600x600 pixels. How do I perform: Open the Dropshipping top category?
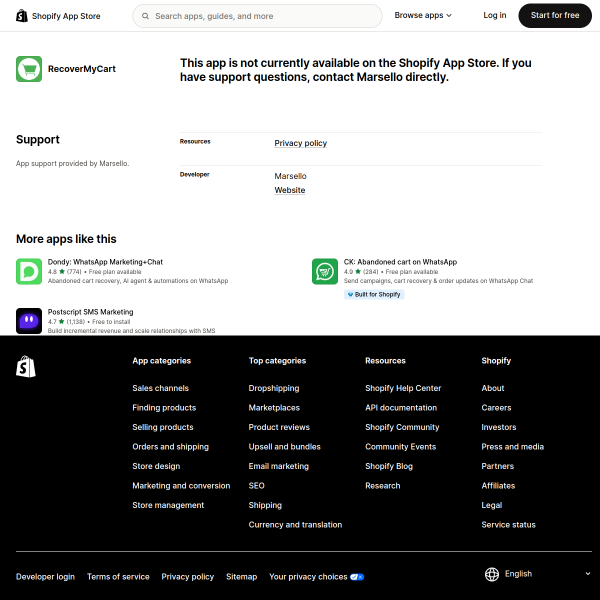point(274,388)
